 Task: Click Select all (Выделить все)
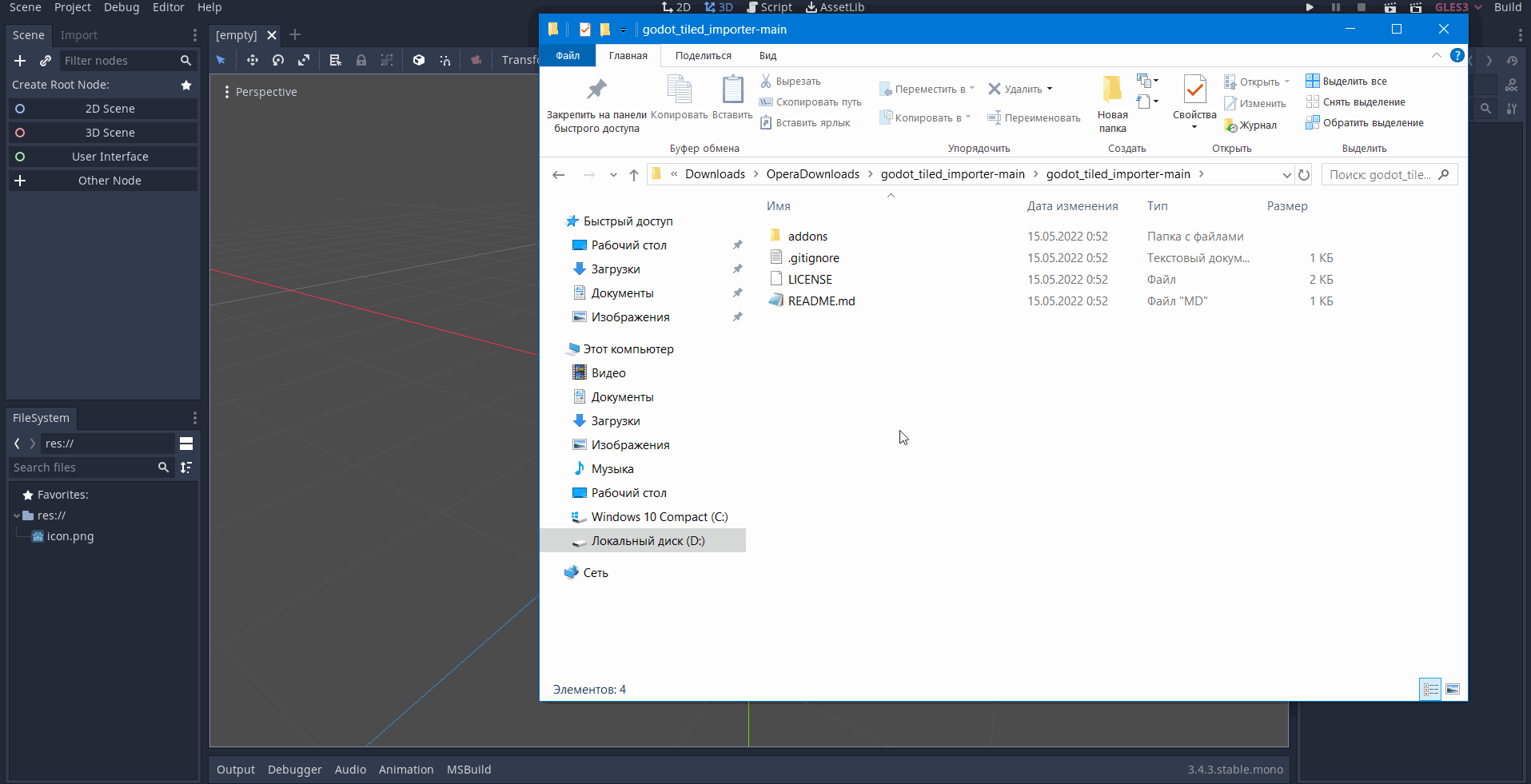[x=1346, y=81]
